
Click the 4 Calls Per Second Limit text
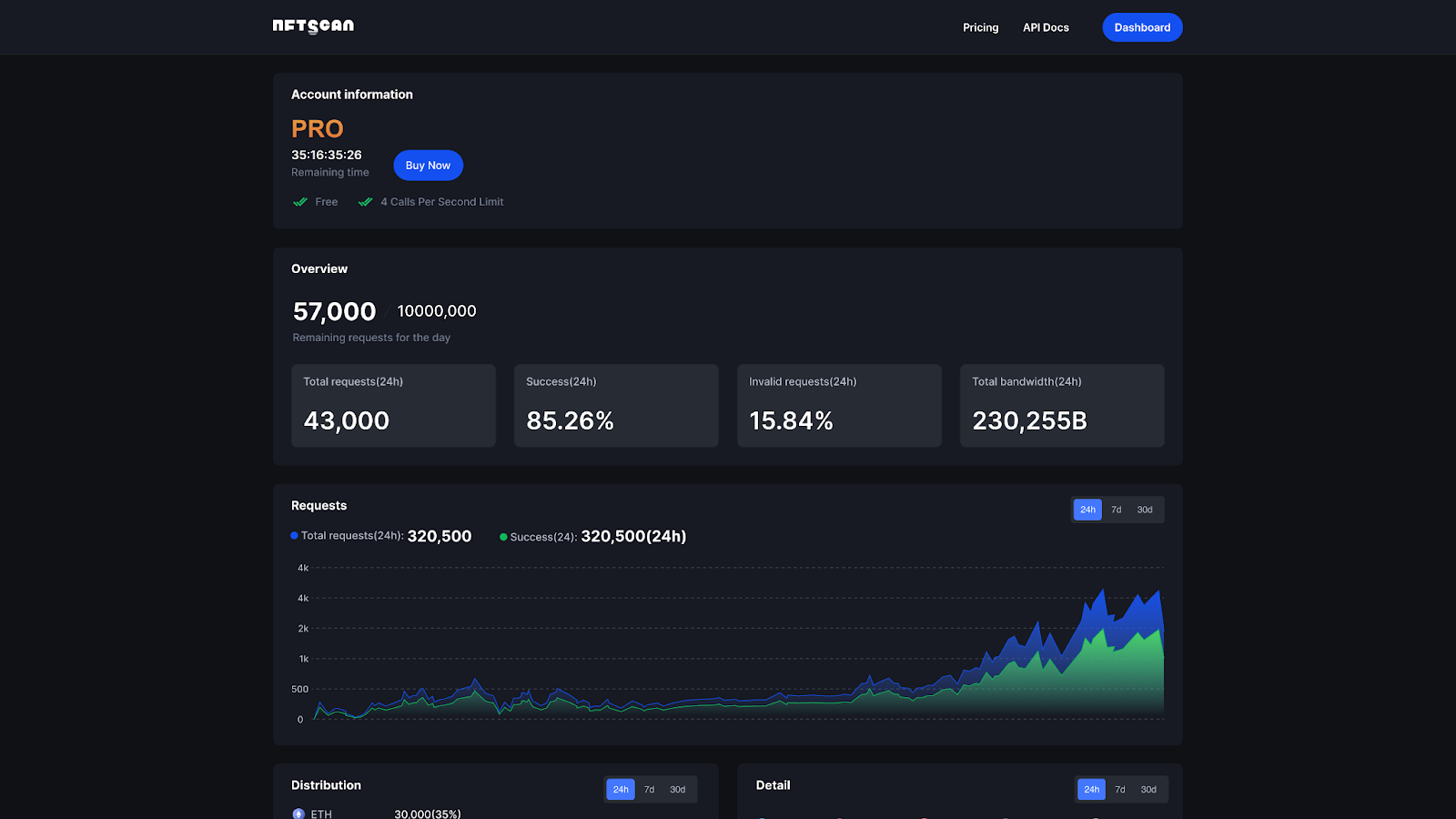point(442,202)
